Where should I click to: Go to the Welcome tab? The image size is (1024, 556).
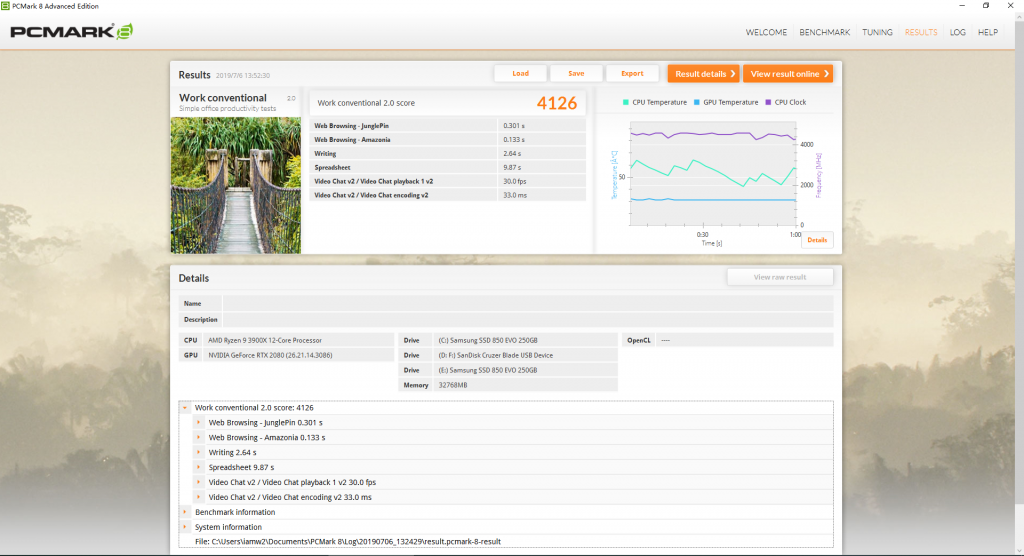pyautogui.click(x=766, y=32)
